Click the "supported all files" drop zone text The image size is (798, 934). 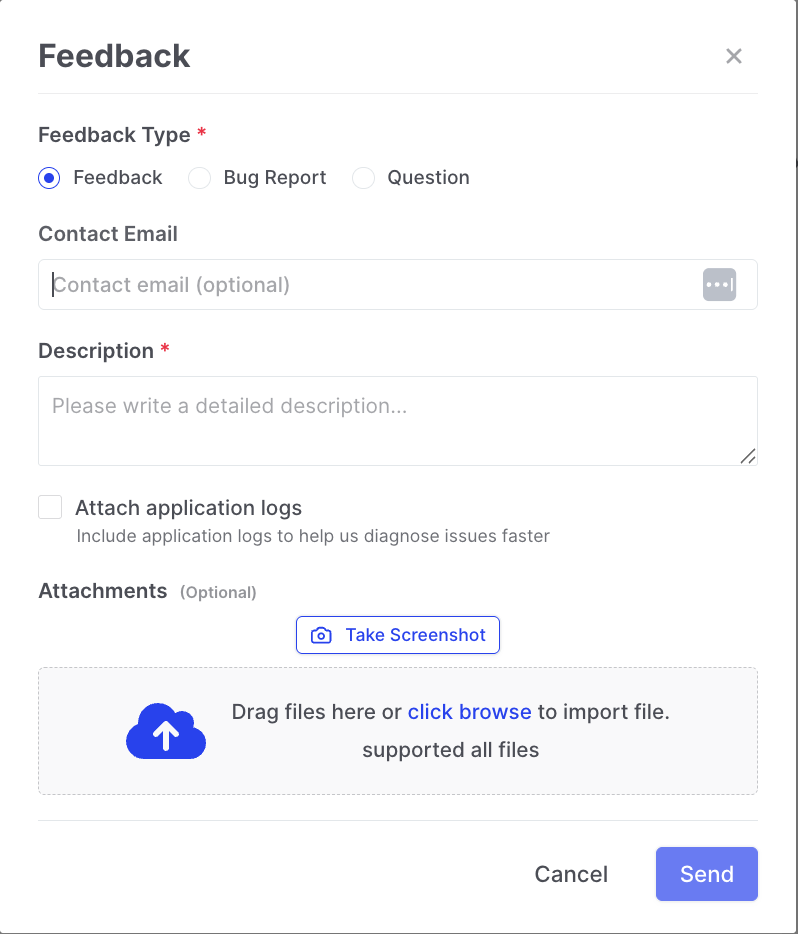(450, 750)
